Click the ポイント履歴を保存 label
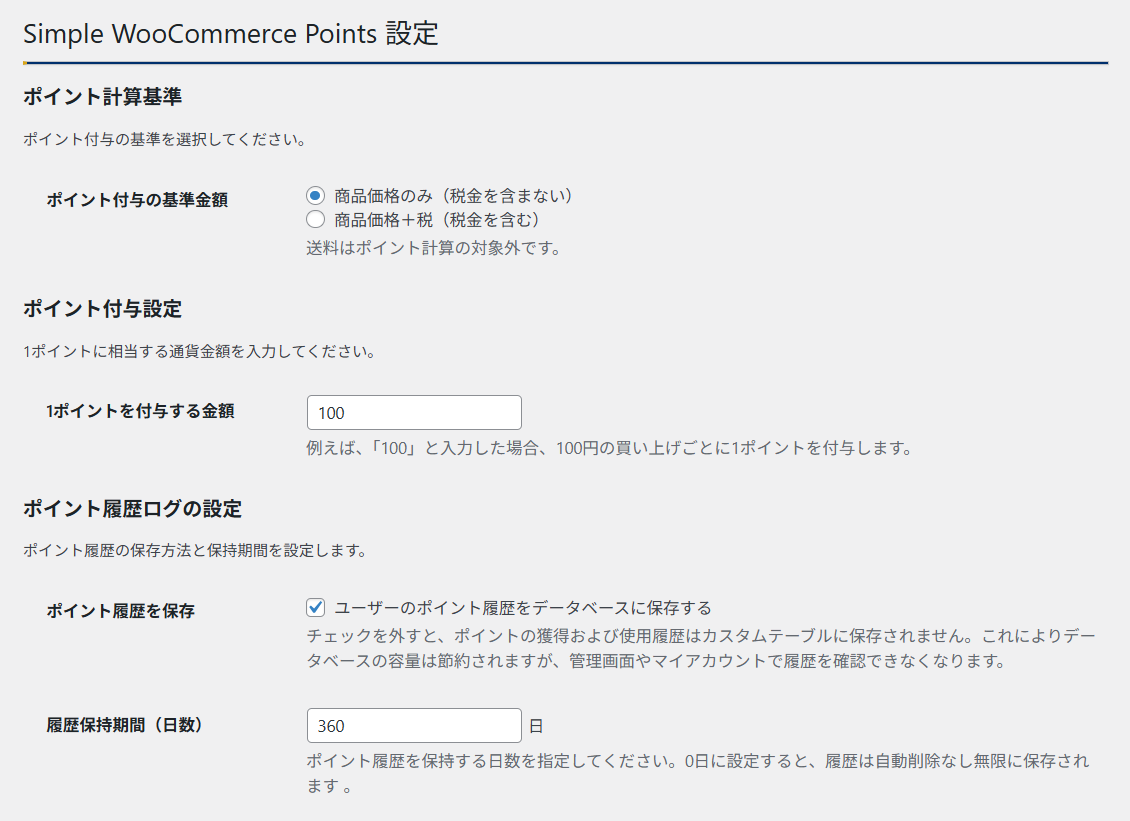This screenshot has width=1130, height=821. pos(120,611)
